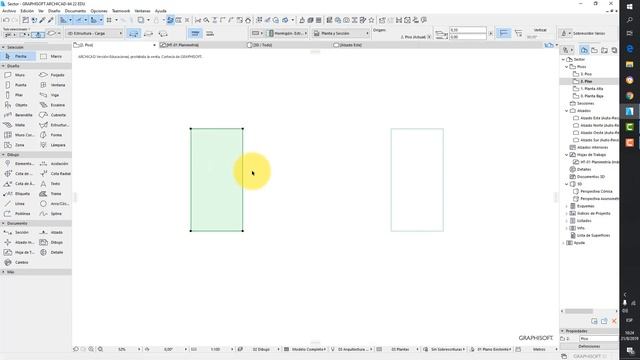Open the Diseño menu
This screenshot has height=360, width=640.
pyautogui.click(x=54, y=11)
